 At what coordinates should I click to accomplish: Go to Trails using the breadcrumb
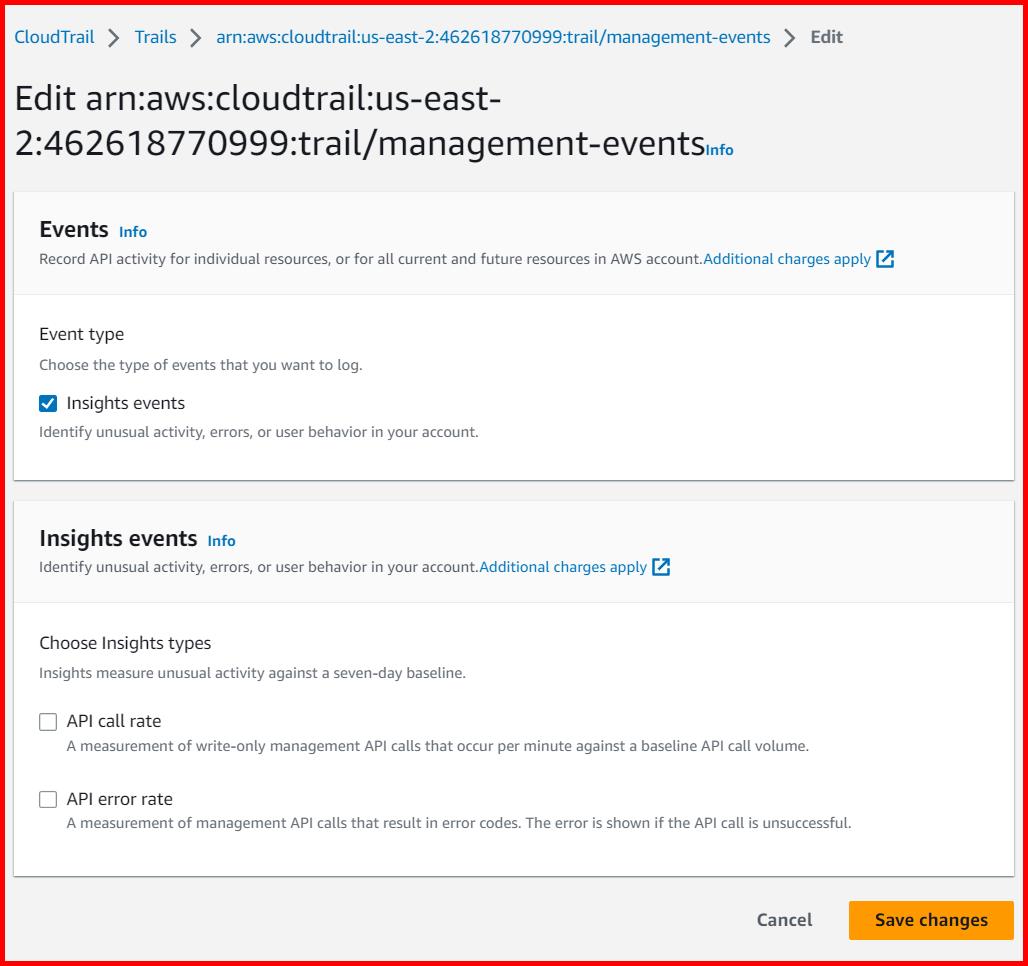[155, 36]
